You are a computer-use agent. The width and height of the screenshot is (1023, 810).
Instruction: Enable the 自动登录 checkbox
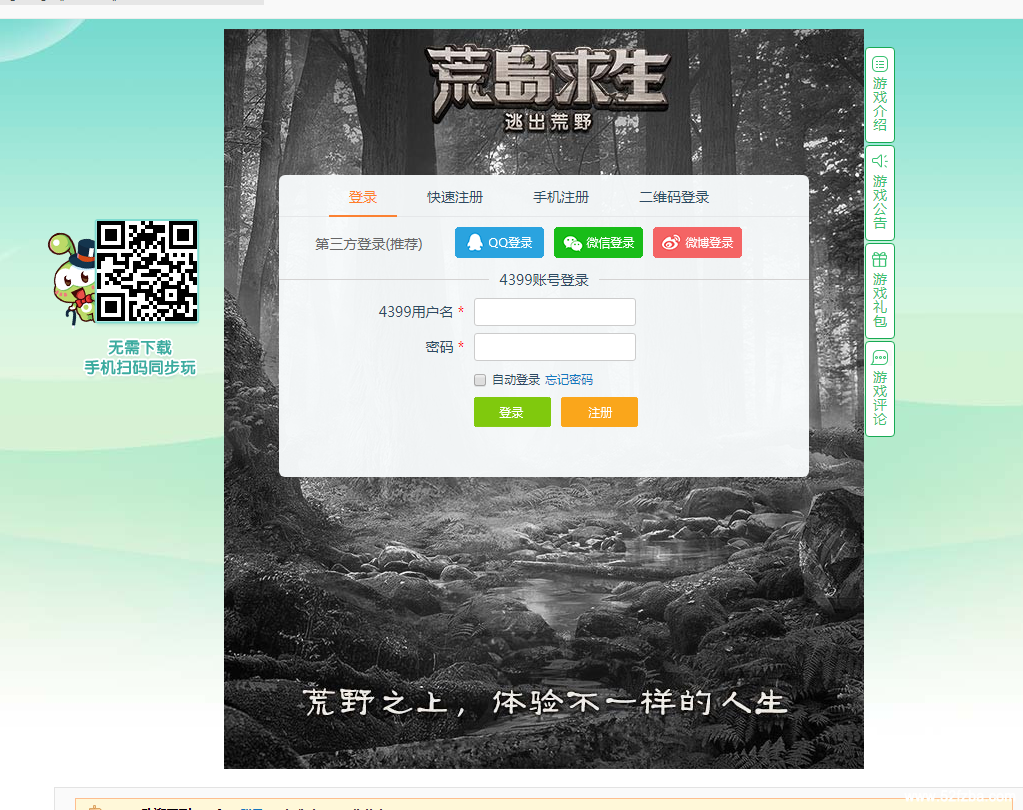pos(480,380)
